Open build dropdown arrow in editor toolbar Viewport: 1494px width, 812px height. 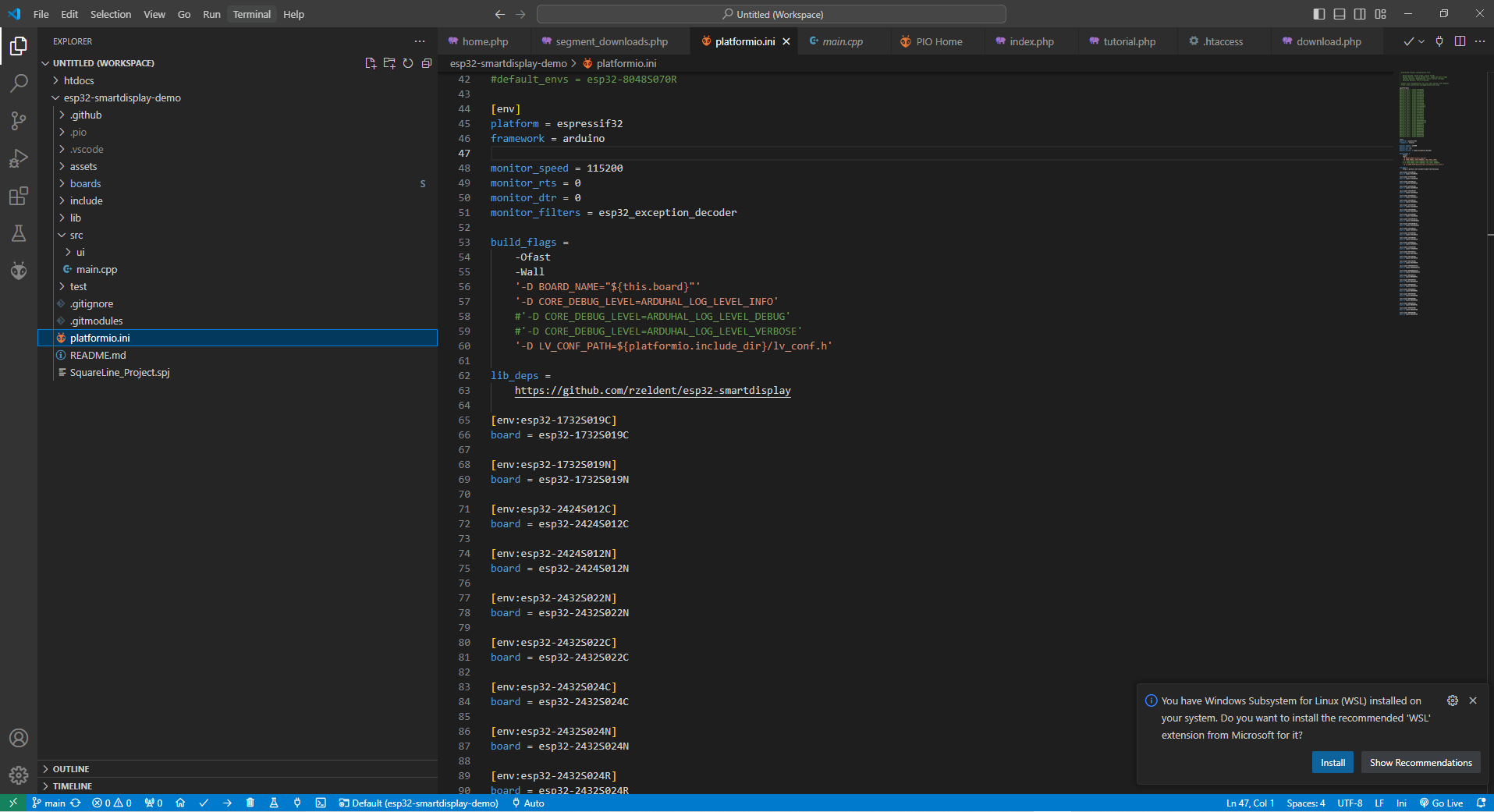(x=1421, y=41)
